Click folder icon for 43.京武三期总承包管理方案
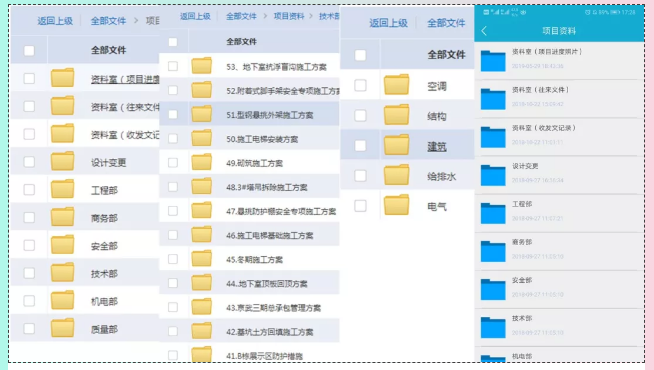Image resolution: width=654 pixels, height=370 pixels. (201, 307)
